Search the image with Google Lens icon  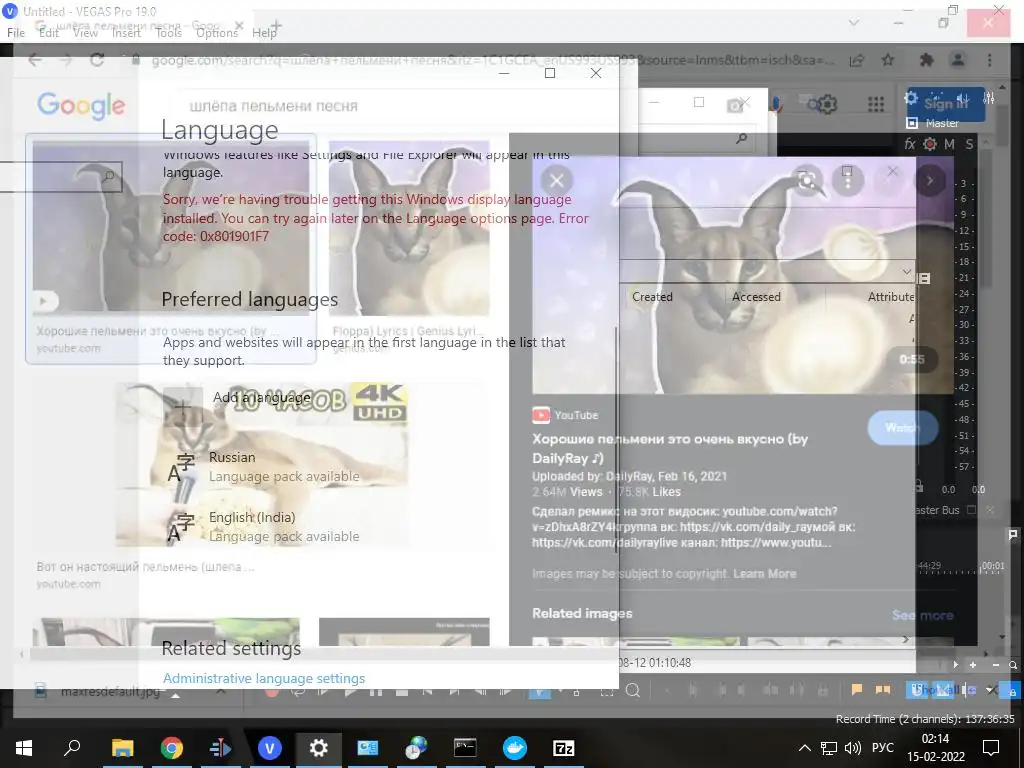(x=807, y=180)
